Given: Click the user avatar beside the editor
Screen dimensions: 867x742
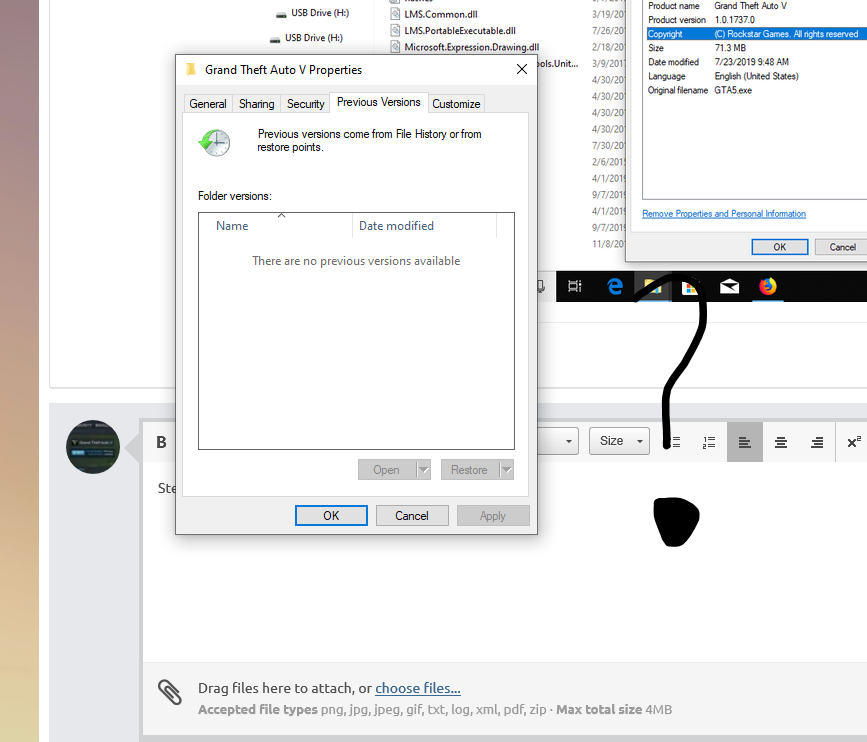Looking at the screenshot, I should pyautogui.click(x=93, y=447).
